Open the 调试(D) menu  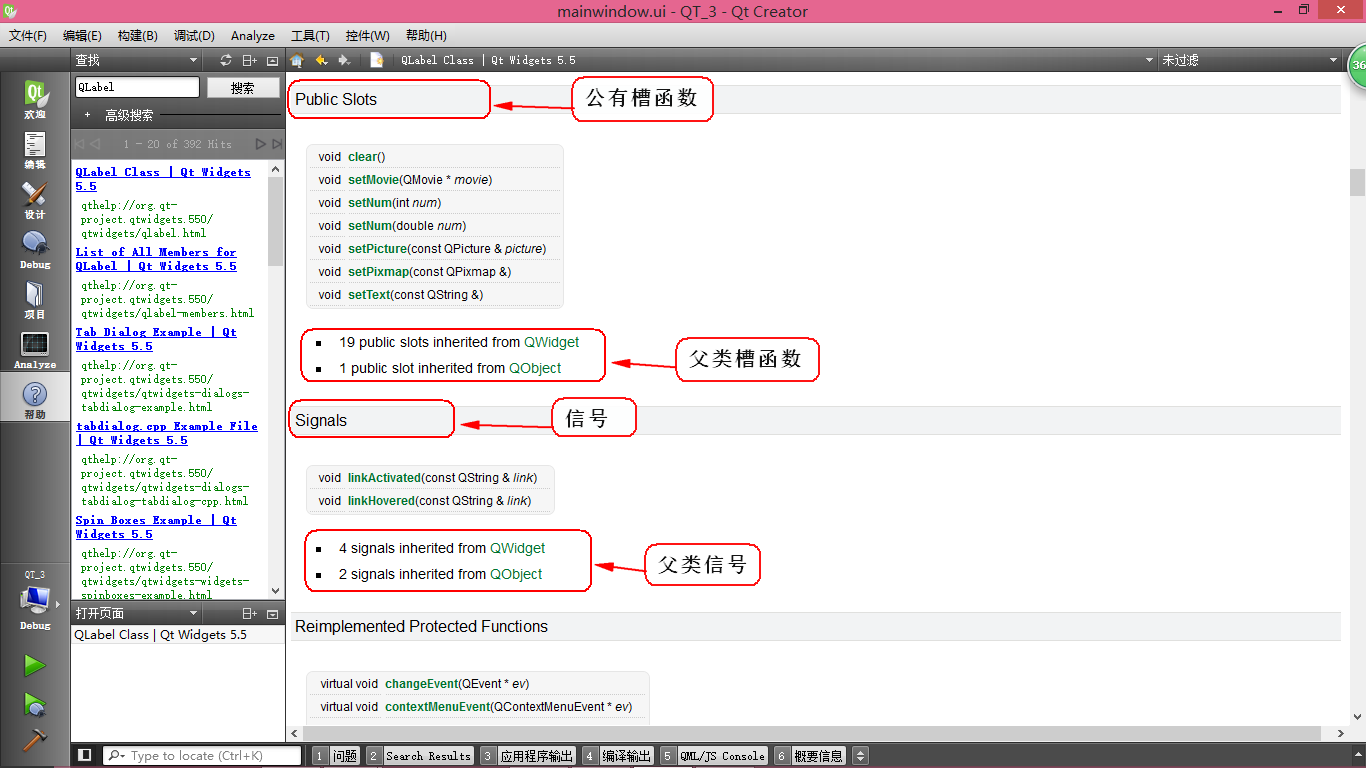pyautogui.click(x=194, y=35)
